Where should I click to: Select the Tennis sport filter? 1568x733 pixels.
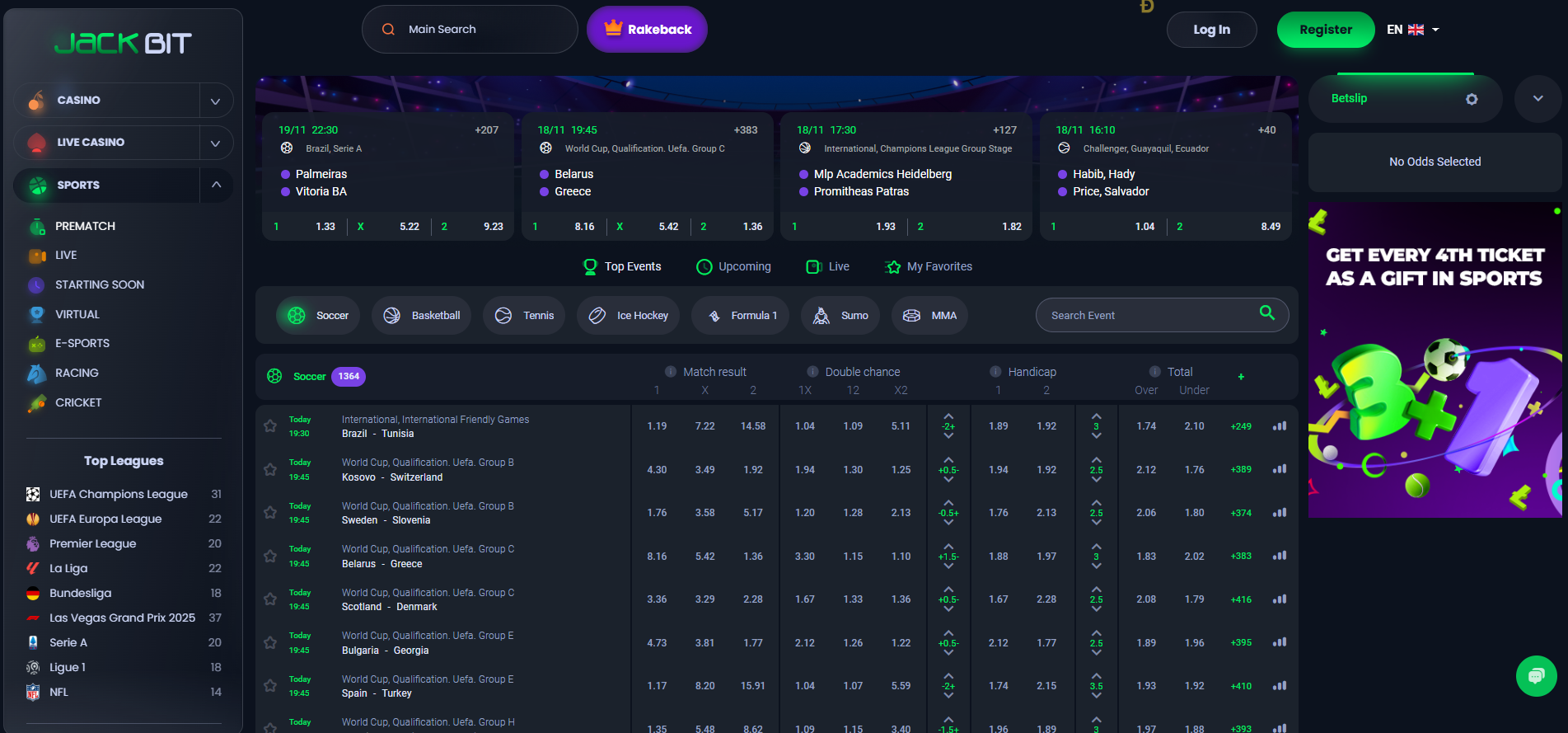point(524,316)
